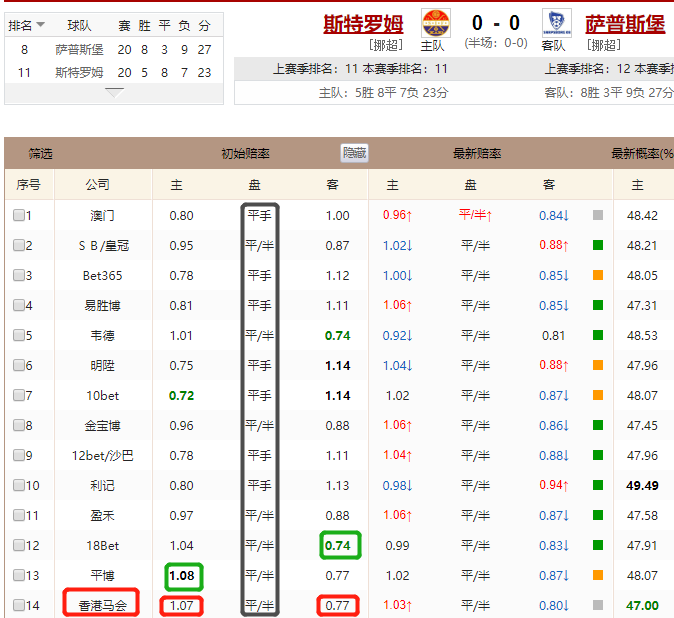674x618 pixels.
Task: Click the blue square in 12bet/沙巴 row
Action: pos(598,455)
